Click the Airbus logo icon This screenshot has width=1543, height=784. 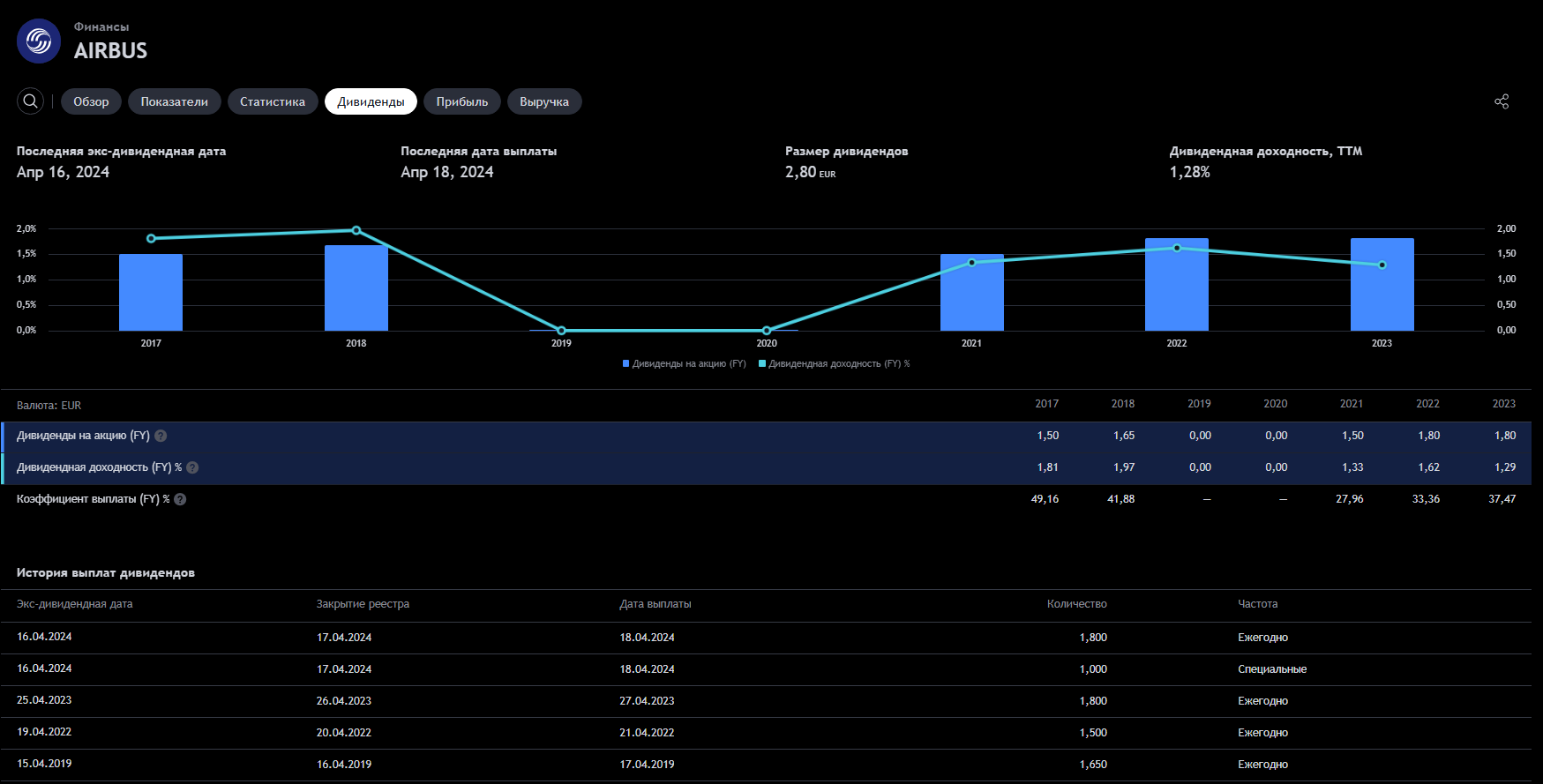[39, 41]
